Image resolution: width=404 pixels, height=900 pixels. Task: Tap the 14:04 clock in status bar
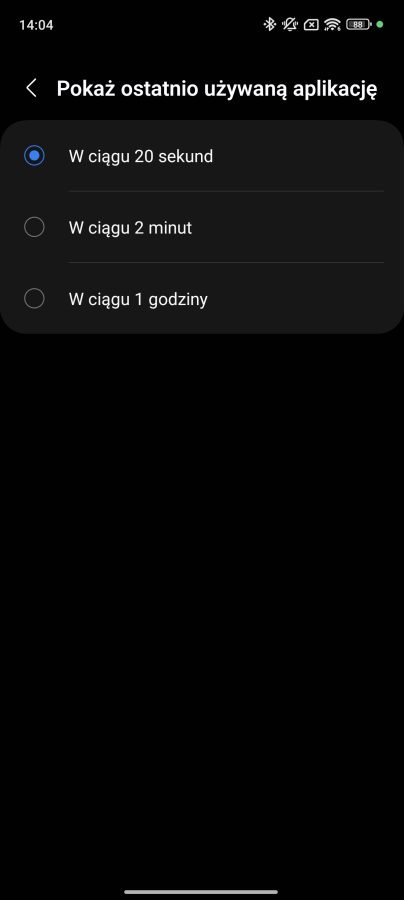[36, 25]
